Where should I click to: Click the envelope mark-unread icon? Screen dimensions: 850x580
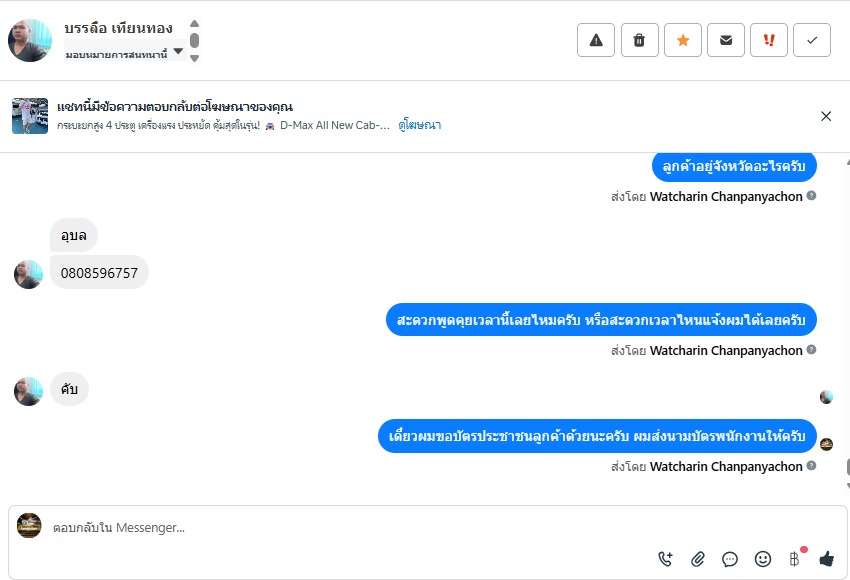click(726, 40)
